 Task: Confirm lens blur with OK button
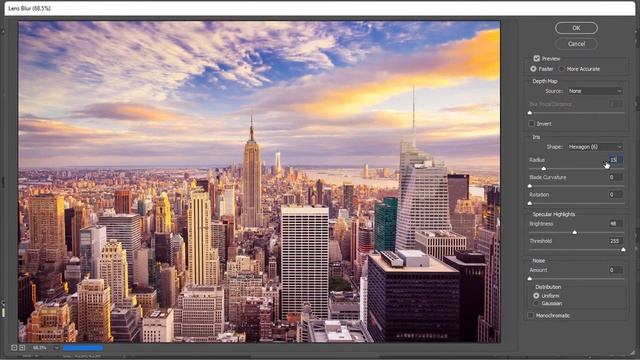[576, 28]
